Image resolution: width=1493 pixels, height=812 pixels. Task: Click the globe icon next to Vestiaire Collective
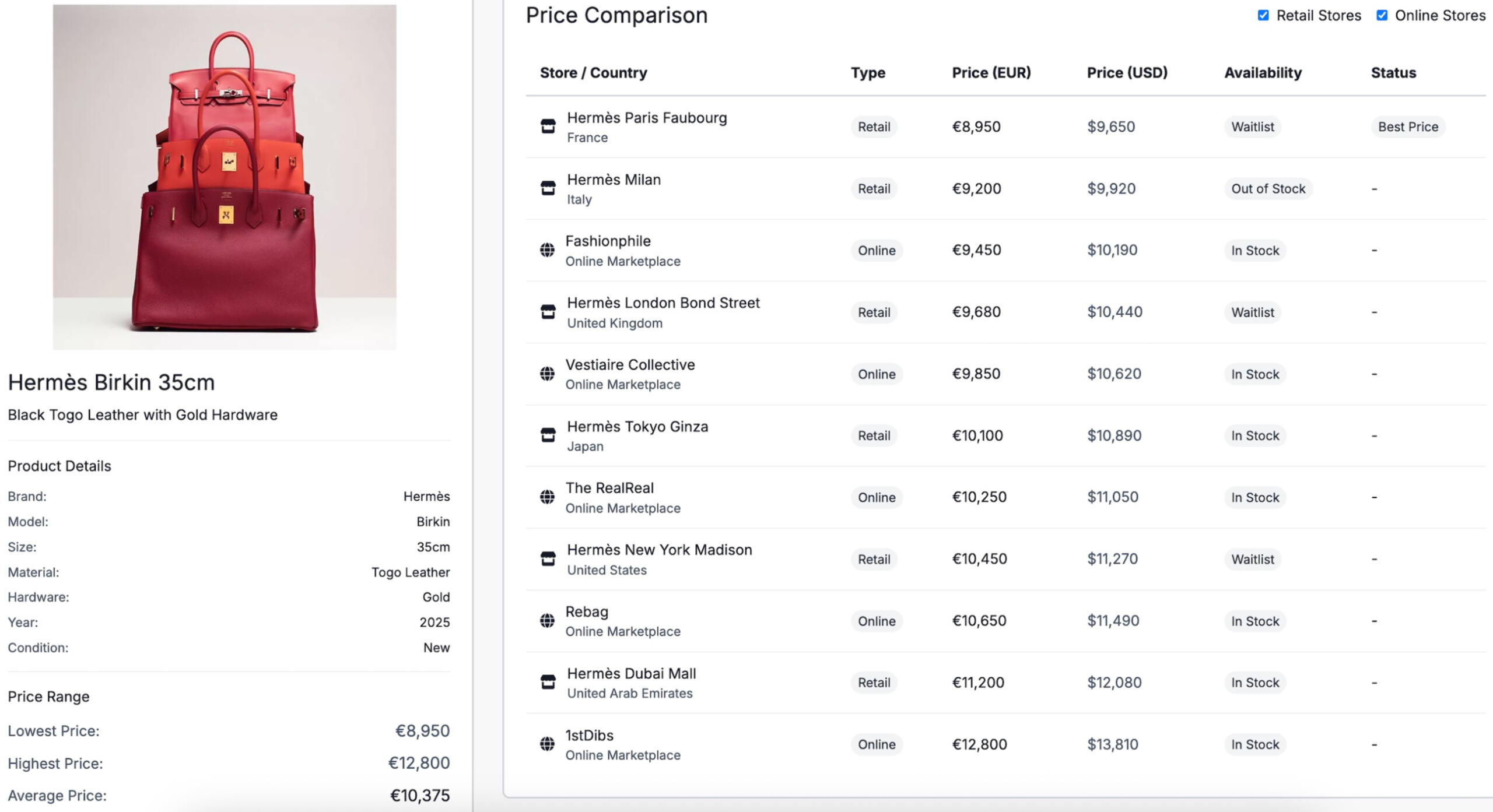[547, 374]
